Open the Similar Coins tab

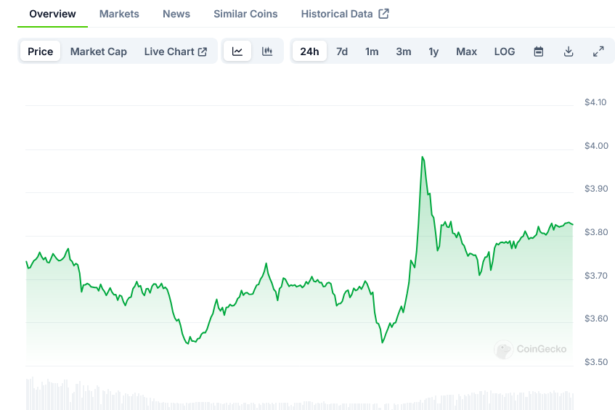[246, 14]
